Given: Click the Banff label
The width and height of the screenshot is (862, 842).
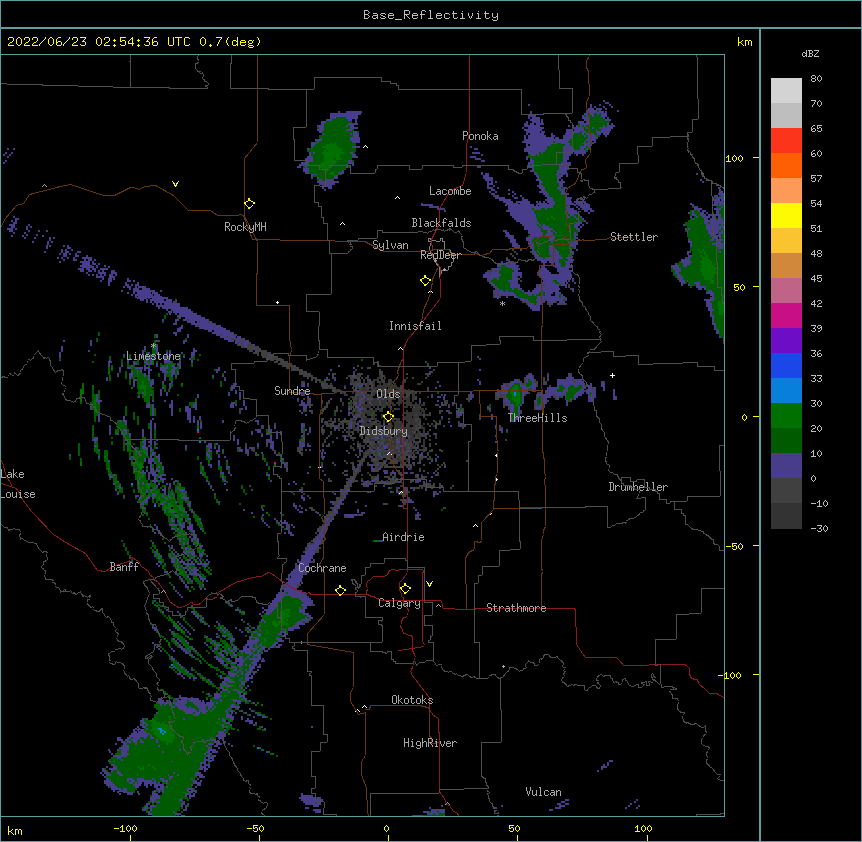Looking at the screenshot, I should pos(124,567).
